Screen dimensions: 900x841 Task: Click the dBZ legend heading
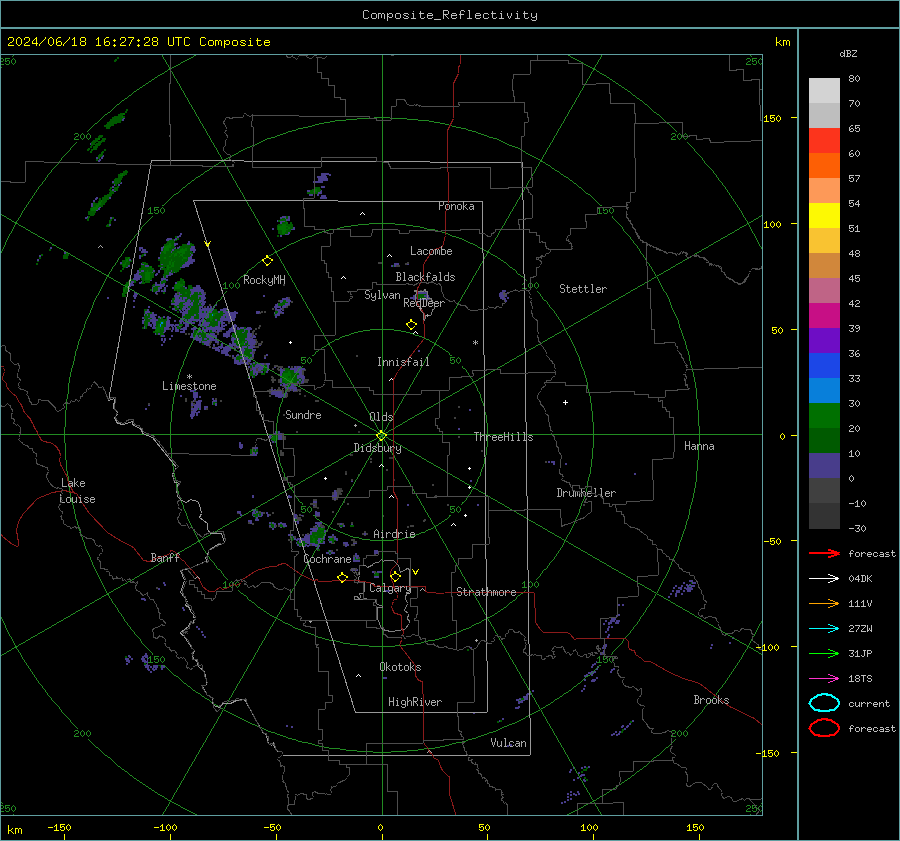[848, 53]
